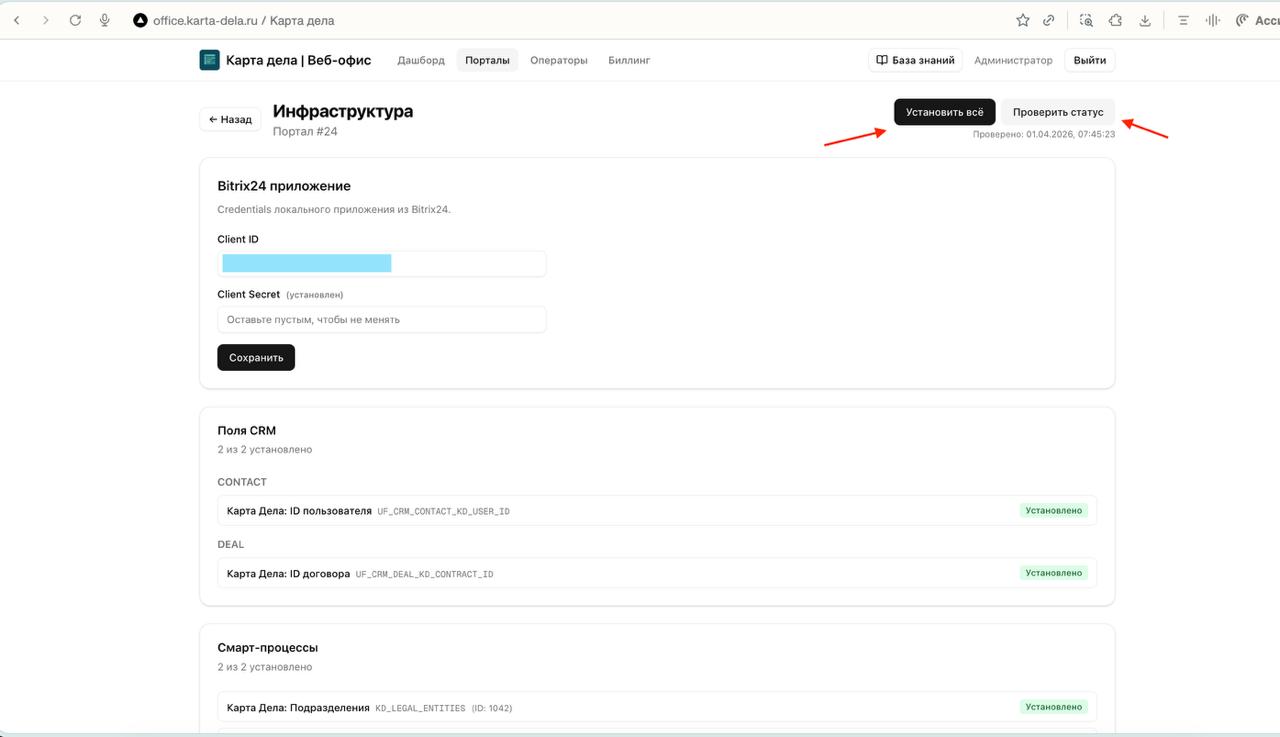Image resolution: width=1280 pixels, height=737 pixels.
Task: Open browser downloads arrow icon
Action: [1145, 20]
